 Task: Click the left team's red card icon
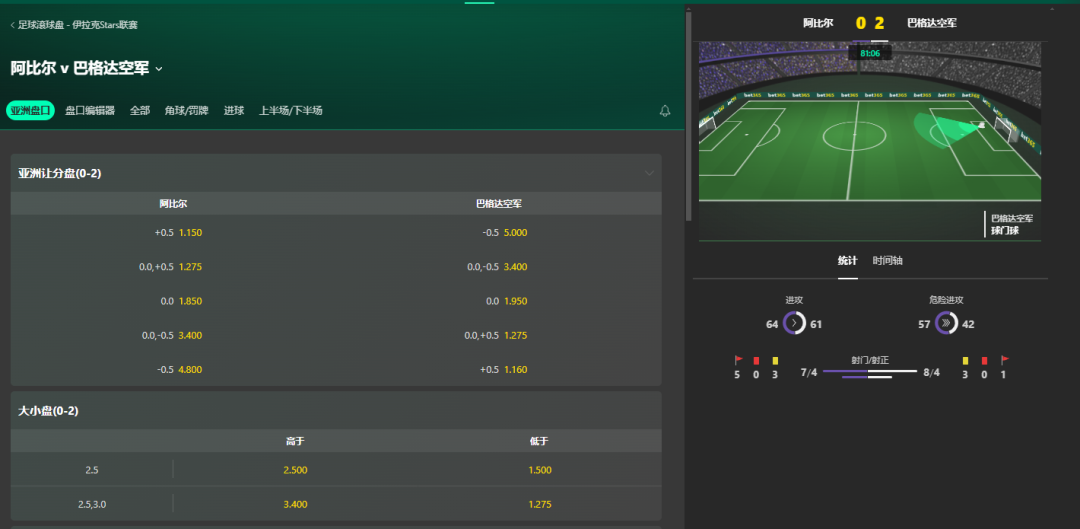[756, 360]
